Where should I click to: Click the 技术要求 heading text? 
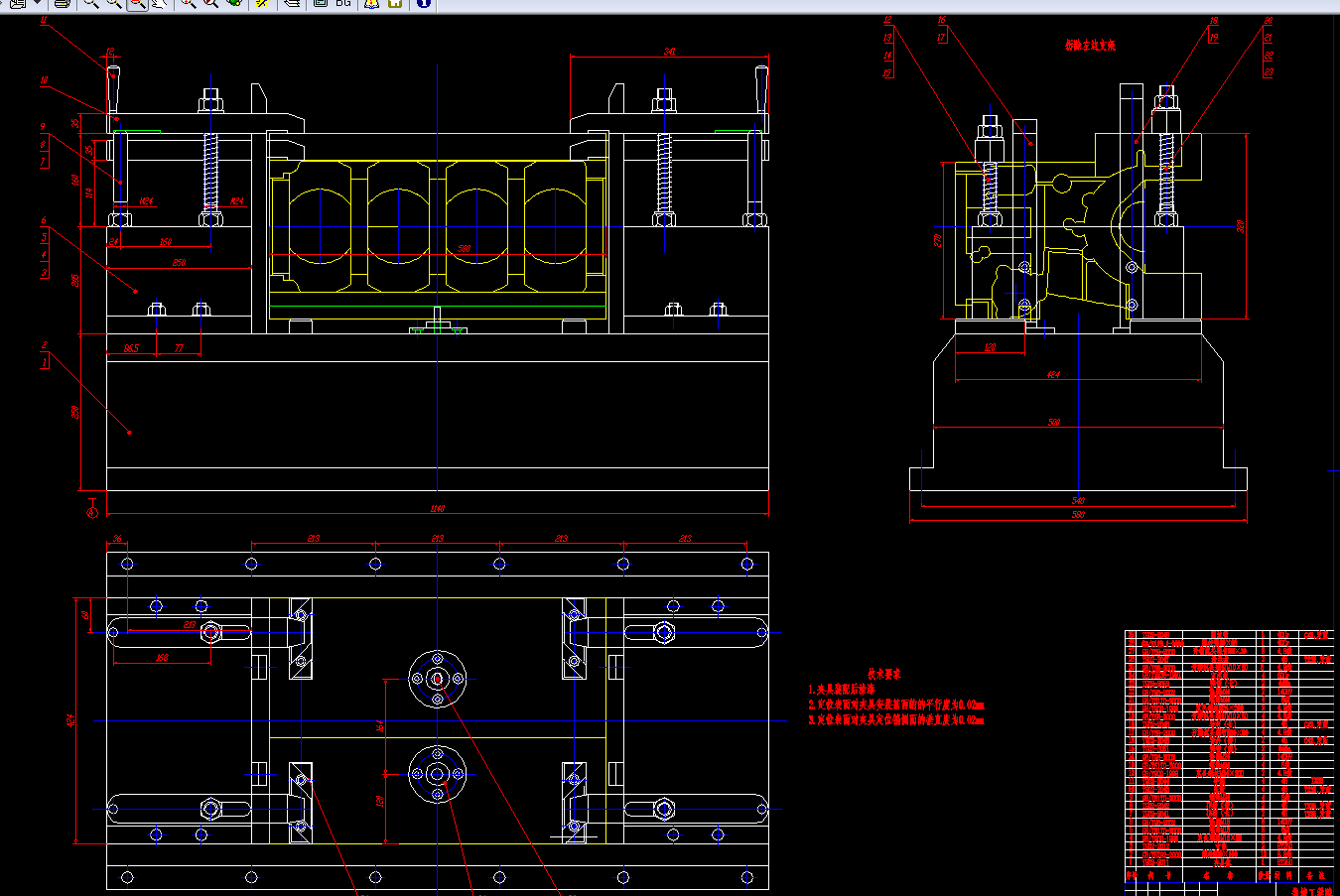click(x=883, y=674)
